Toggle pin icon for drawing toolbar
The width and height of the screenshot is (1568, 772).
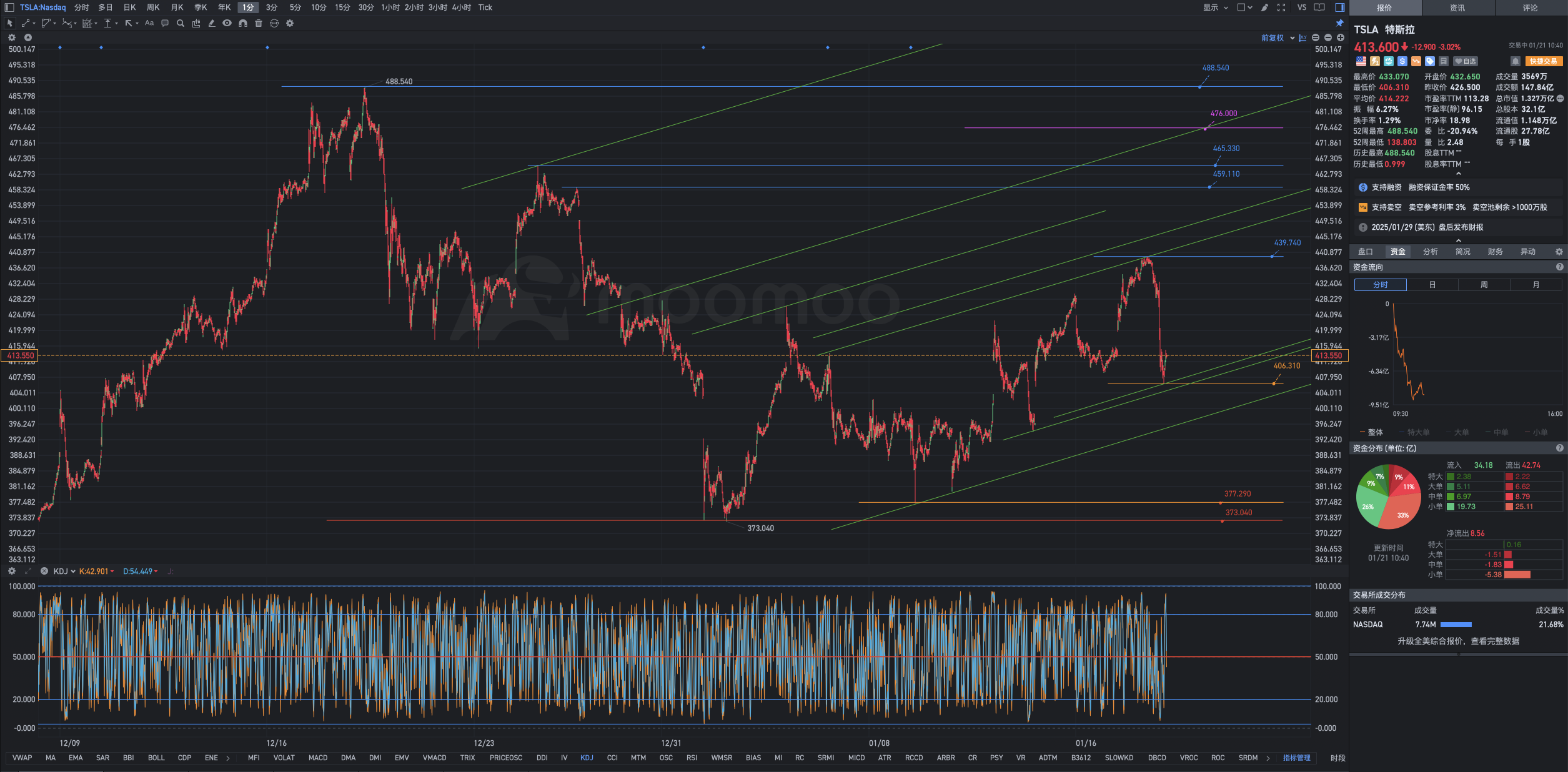point(1339,23)
